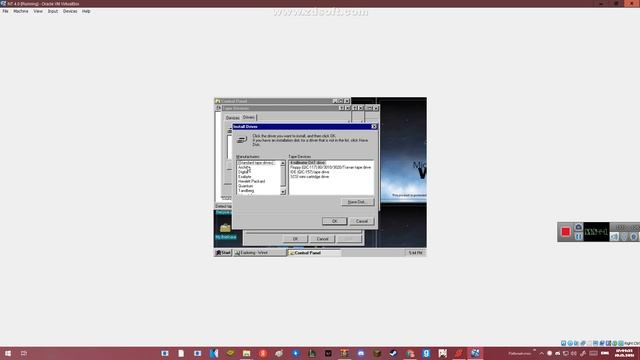
Task: Open Task View on host taskbar
Action: tap(24, 353)
